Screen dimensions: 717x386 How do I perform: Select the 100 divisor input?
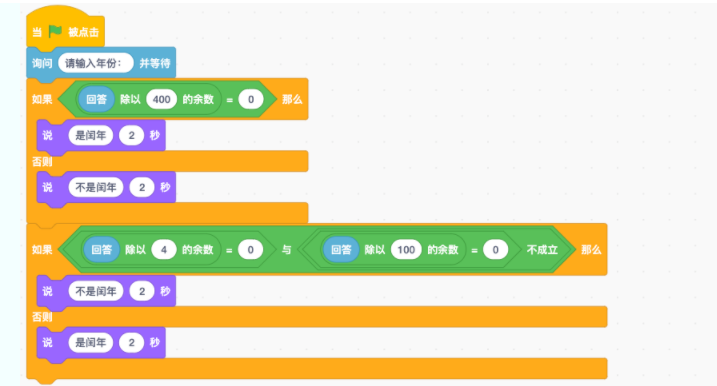406,250
